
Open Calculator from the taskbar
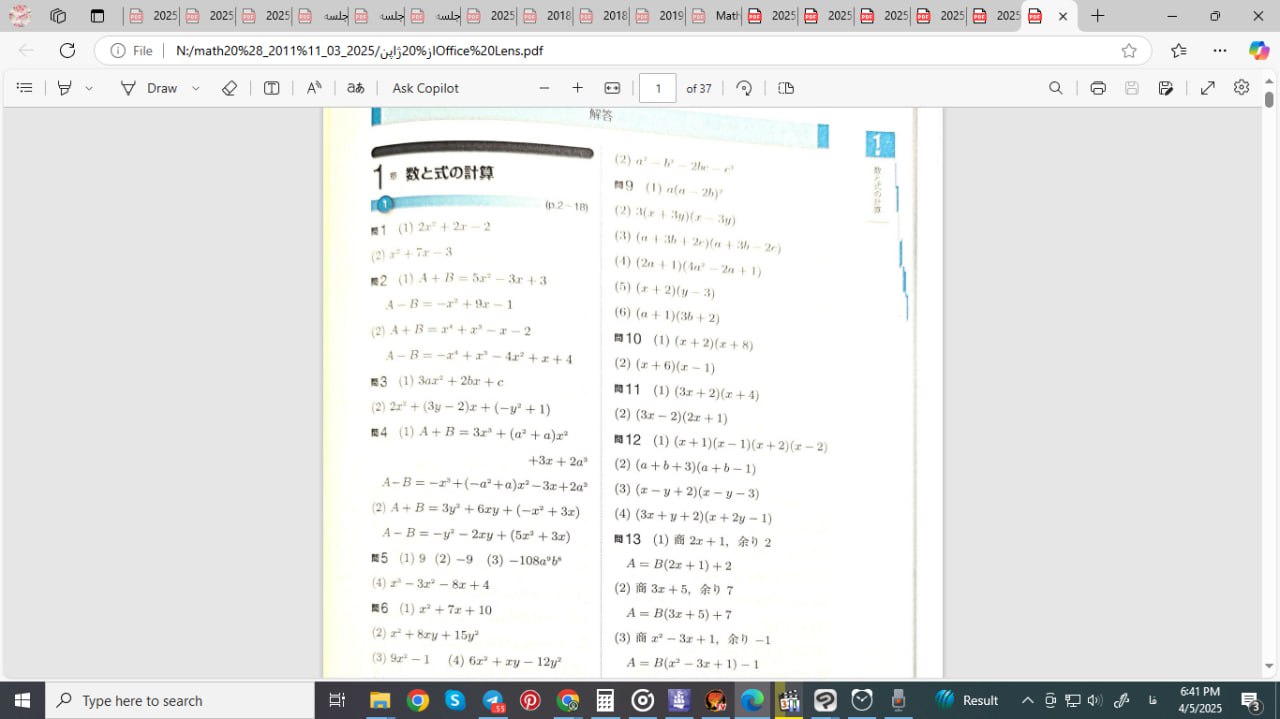click(605, 700)
